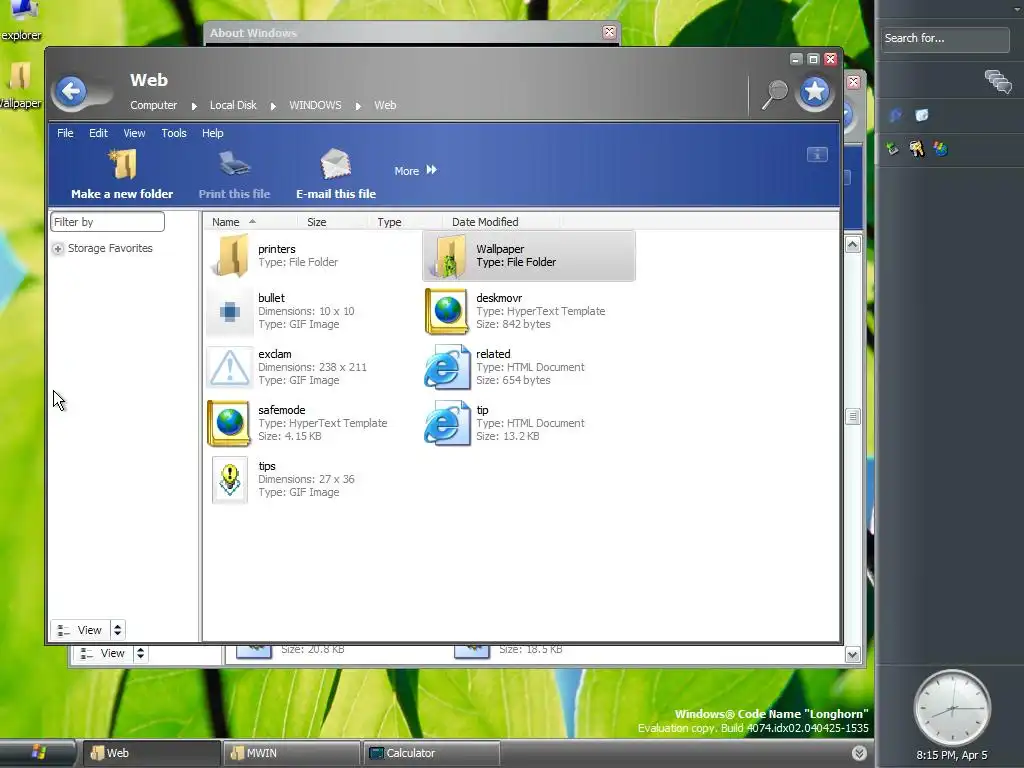Click the light blue square sidebar icon
Viewport: 1024px width, 768px height.
[921, 116]
